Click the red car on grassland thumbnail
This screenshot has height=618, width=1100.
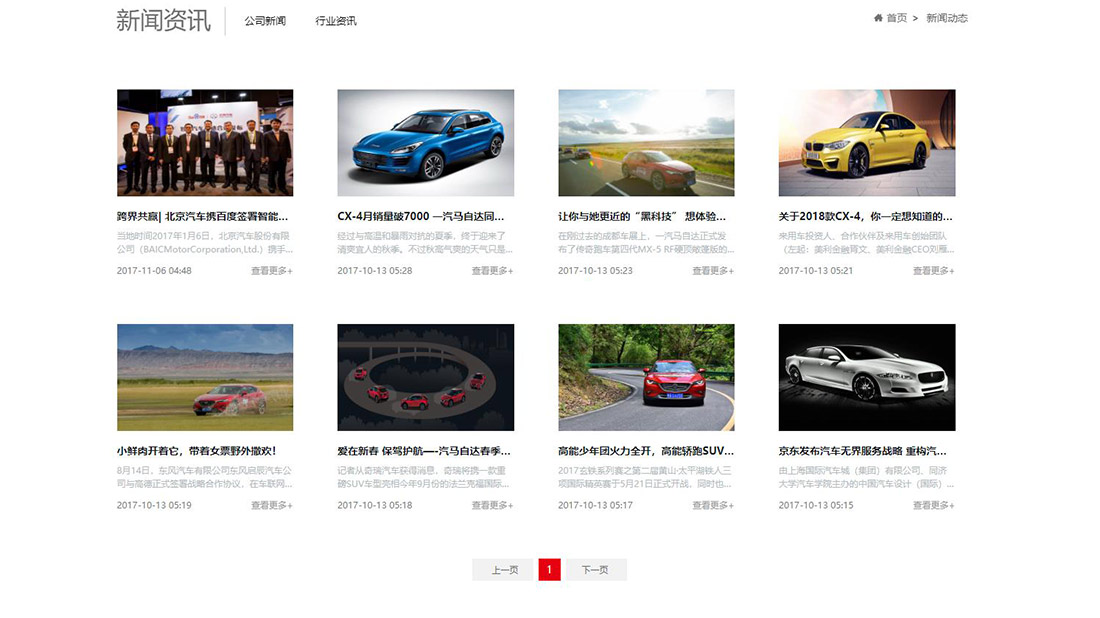point(205,377)
